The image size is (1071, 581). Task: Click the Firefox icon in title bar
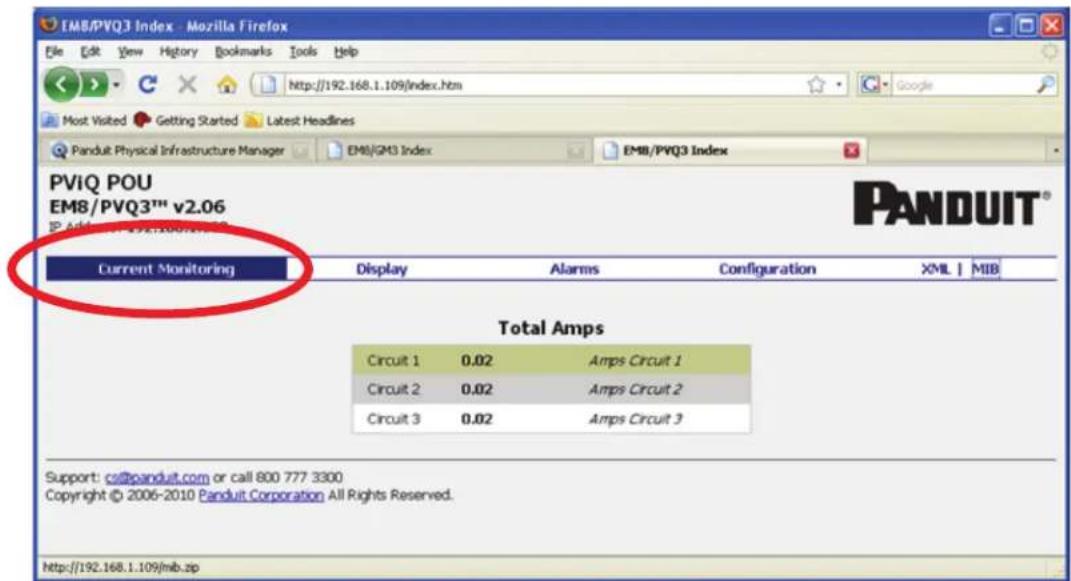point(49,25)
